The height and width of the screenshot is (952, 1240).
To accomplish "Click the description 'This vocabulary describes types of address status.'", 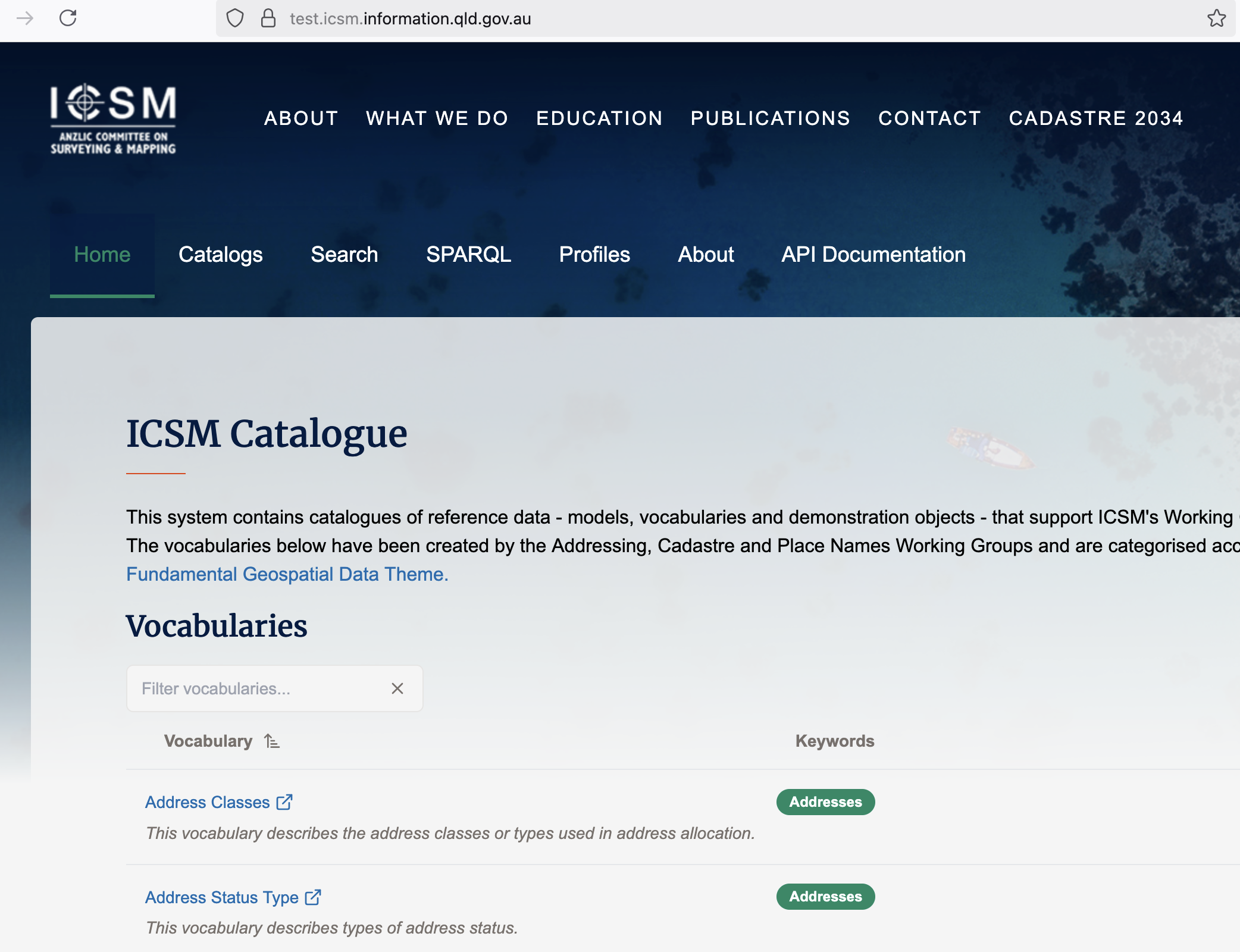I will pos(332,928).
